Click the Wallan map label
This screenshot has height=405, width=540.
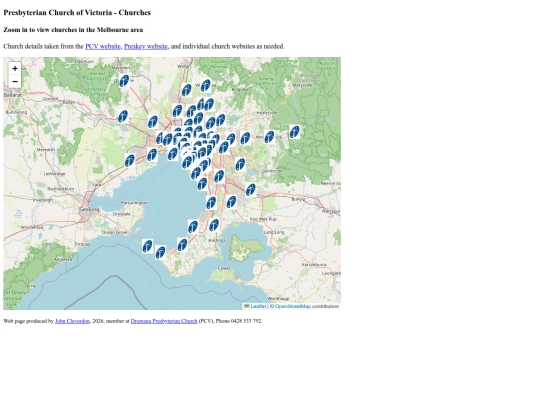(184, 66)
